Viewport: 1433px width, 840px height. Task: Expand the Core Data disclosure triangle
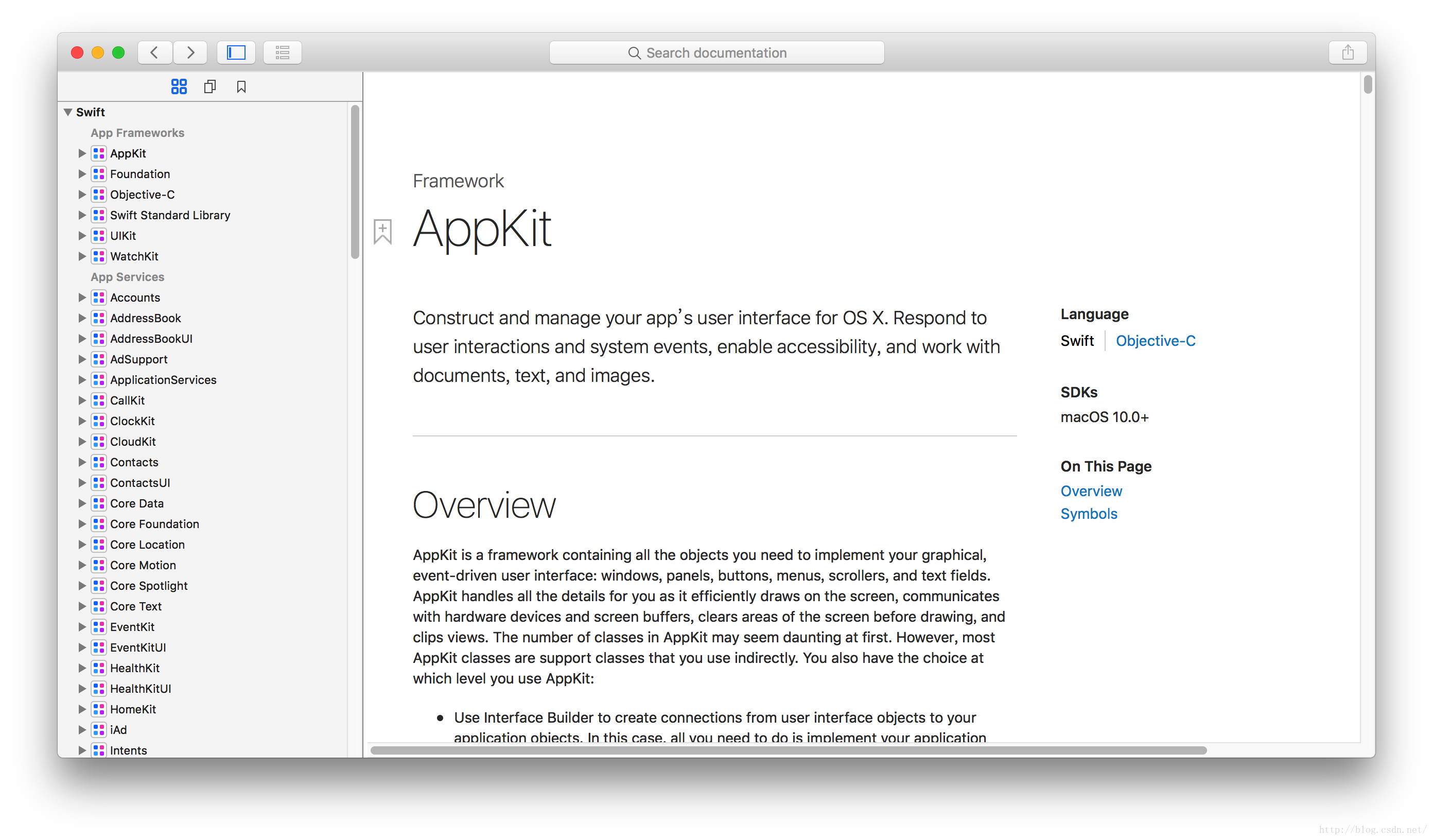[82, 503]
